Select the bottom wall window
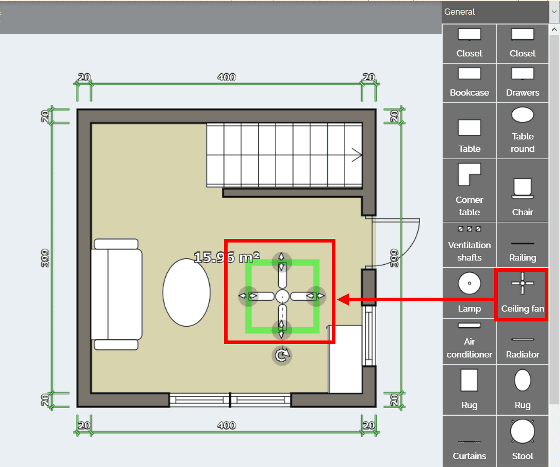This screenshot has height=467, width=560. 230,400
